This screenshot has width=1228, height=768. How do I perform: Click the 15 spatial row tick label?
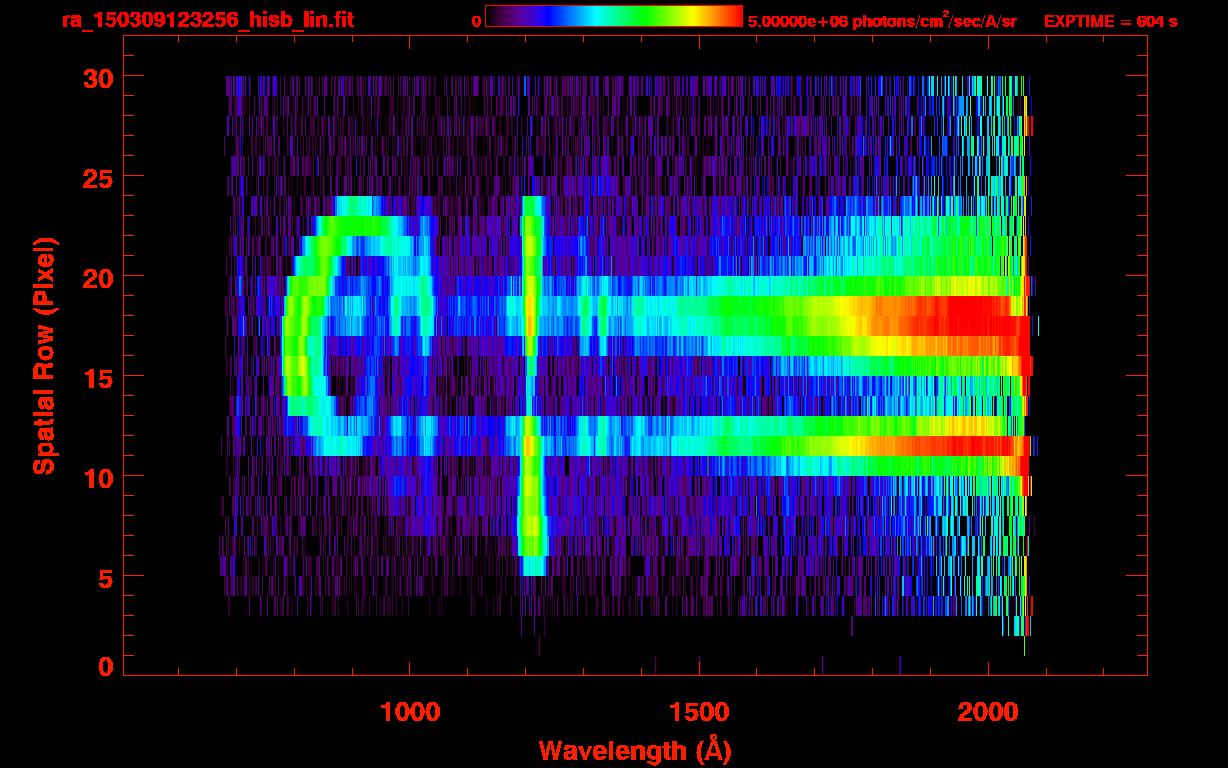click(x=97, y=377)
